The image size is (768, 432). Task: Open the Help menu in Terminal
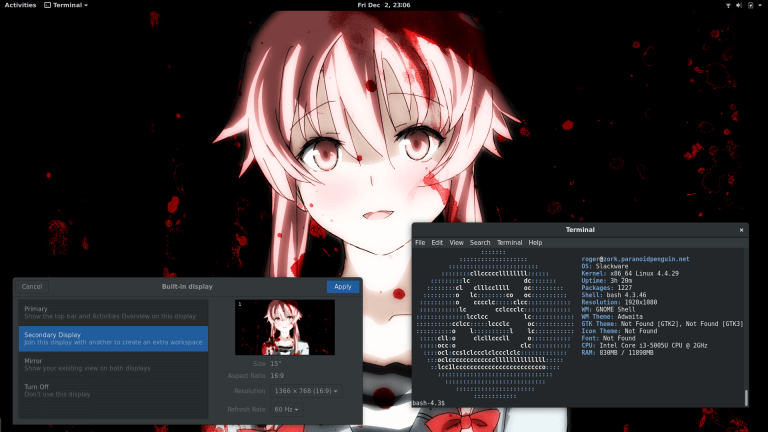coord(535,242)
